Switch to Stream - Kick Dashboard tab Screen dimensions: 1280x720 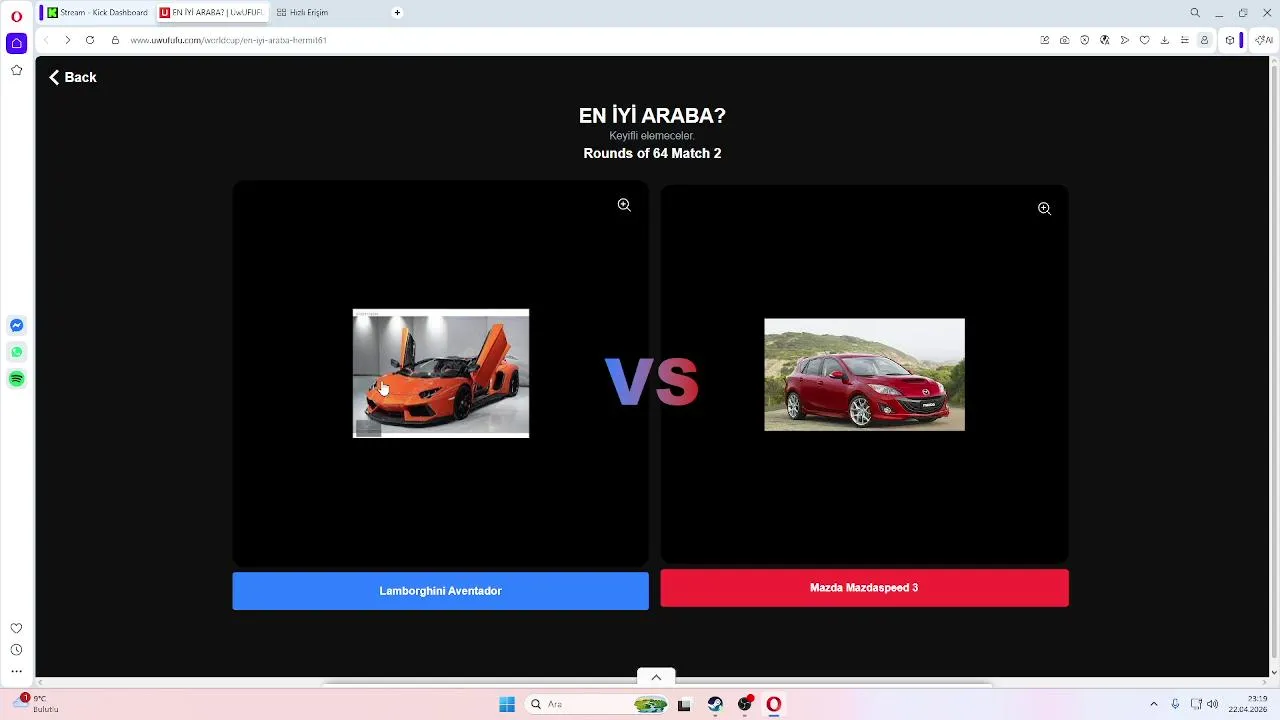click(97, 13)
